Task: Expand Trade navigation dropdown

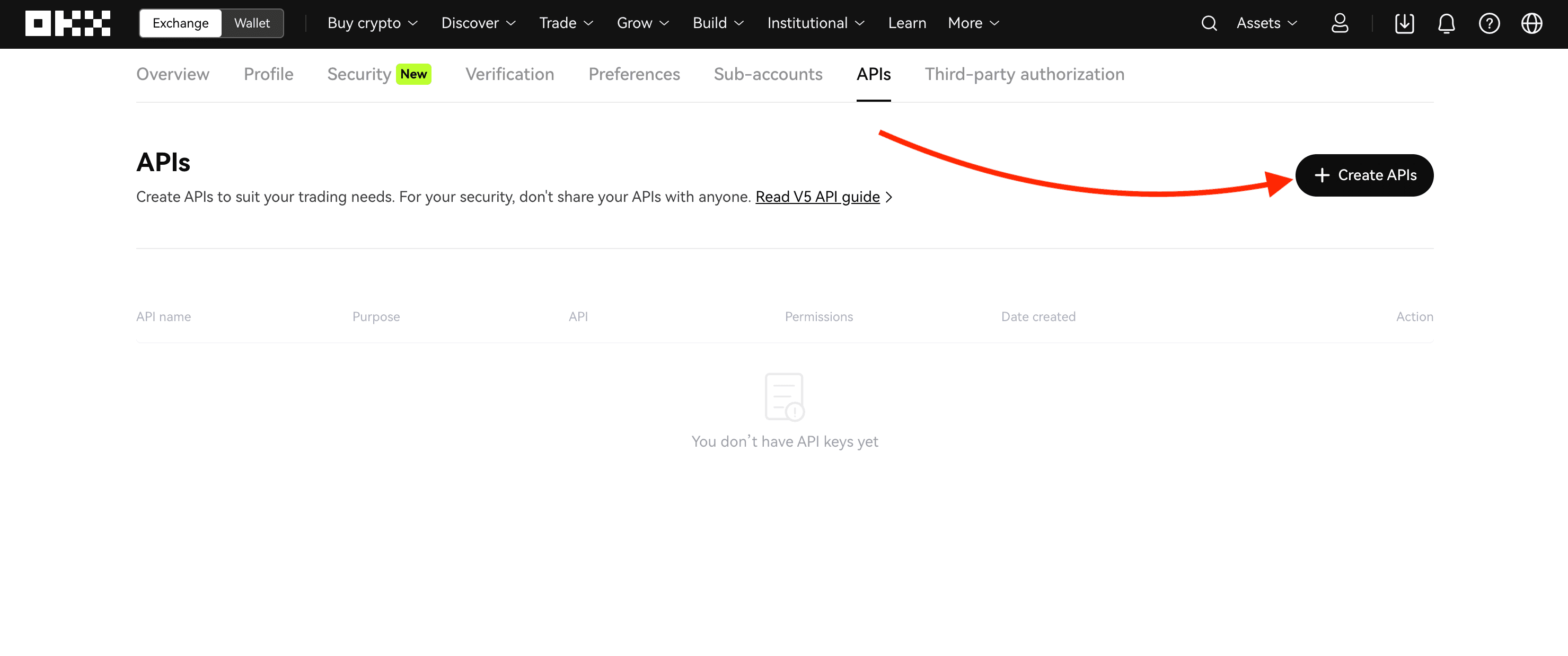Action: (x=564, y=23)
